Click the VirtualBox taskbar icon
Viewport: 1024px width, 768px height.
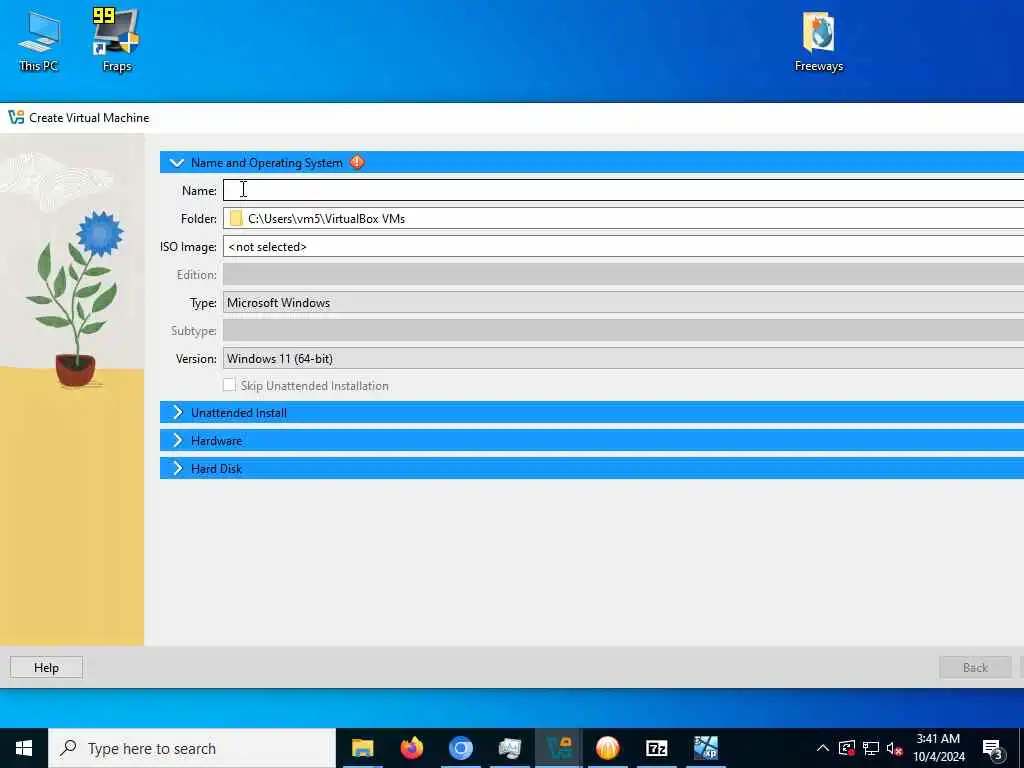coord(558,748)
